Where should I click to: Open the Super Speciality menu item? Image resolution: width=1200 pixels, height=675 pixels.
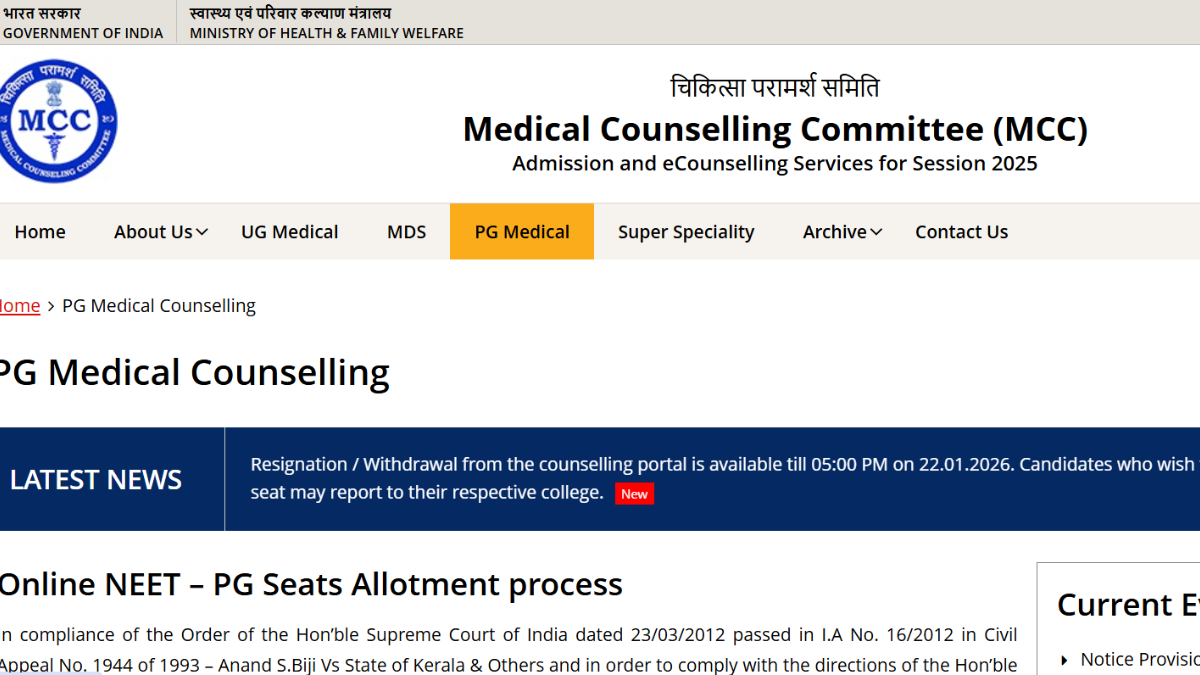[x=686, y=232]
